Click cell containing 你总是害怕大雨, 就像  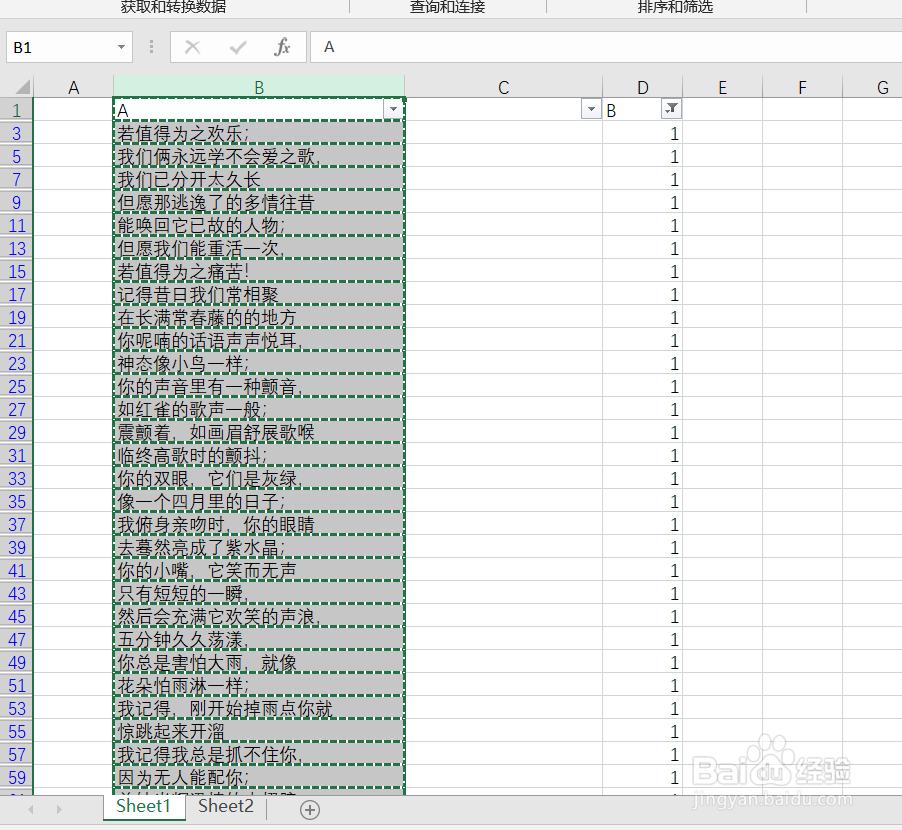point(259,662)
